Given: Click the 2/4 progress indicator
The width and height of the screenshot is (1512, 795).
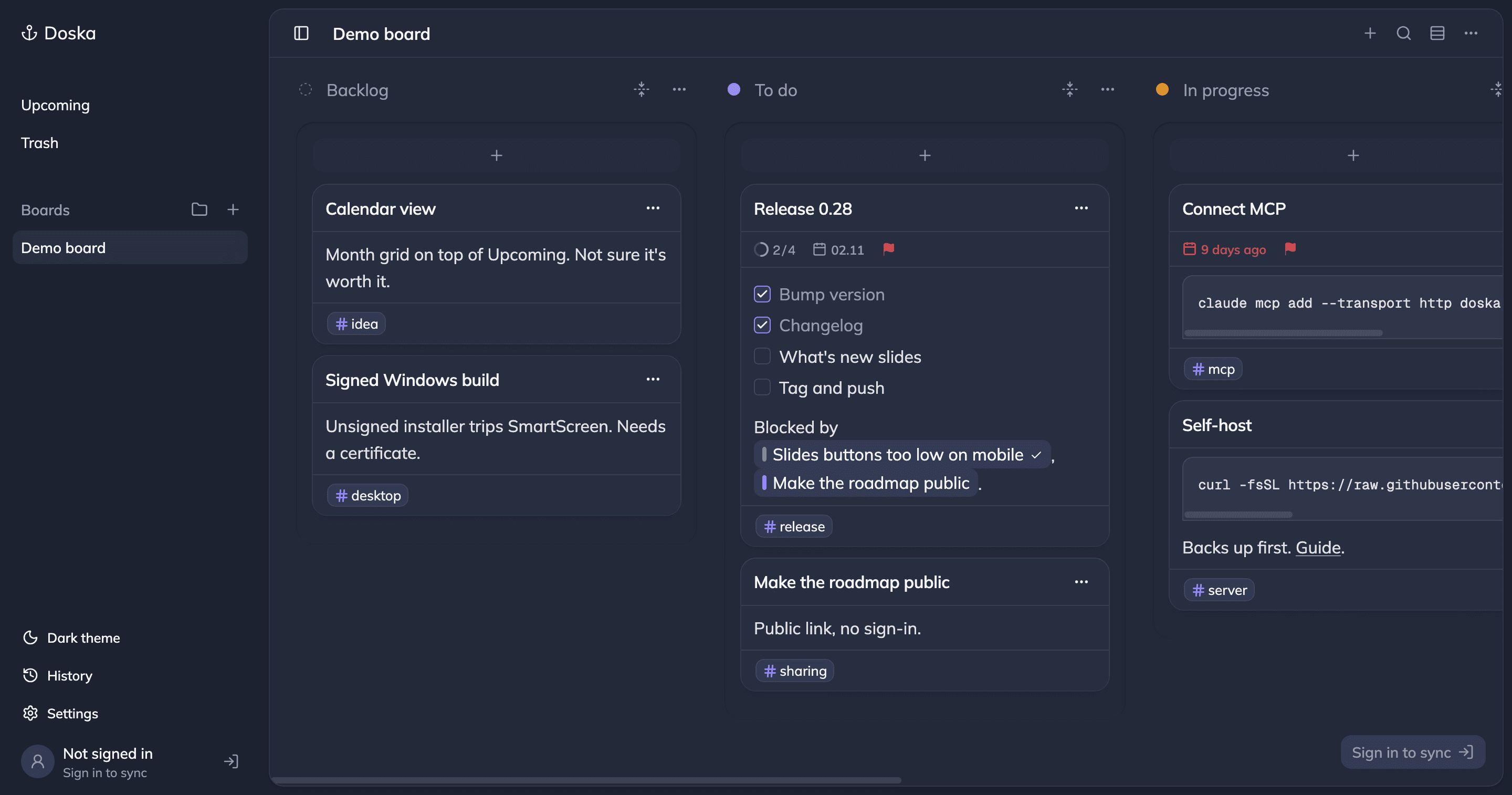Looking at the screenshot, I should (x=775, y=249).
